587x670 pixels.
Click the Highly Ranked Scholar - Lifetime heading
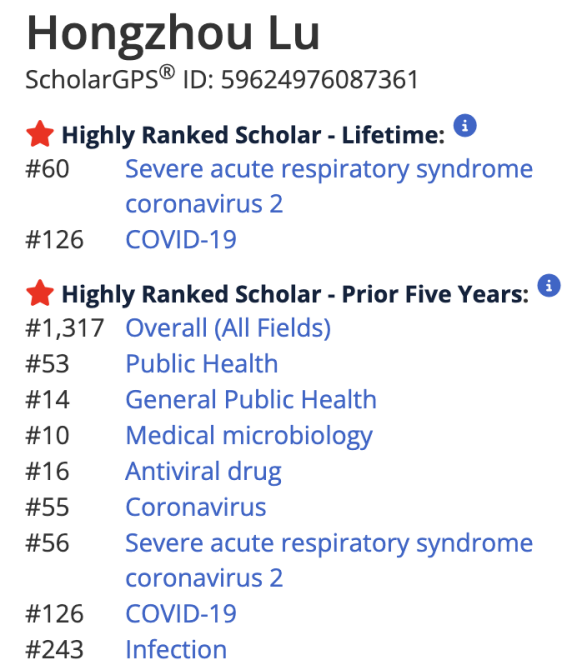click(253, 135)
